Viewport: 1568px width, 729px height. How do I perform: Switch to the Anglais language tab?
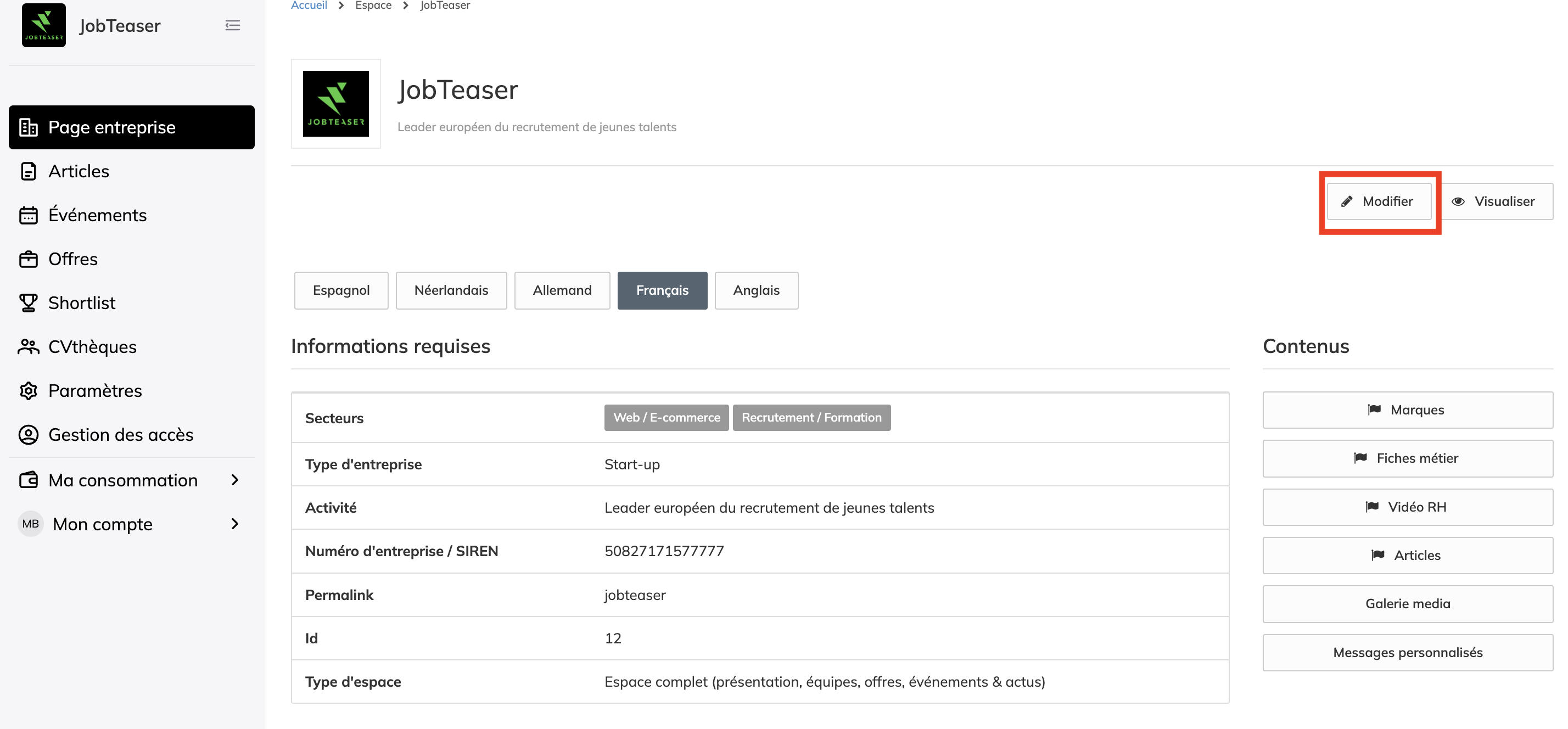(756, 290)
